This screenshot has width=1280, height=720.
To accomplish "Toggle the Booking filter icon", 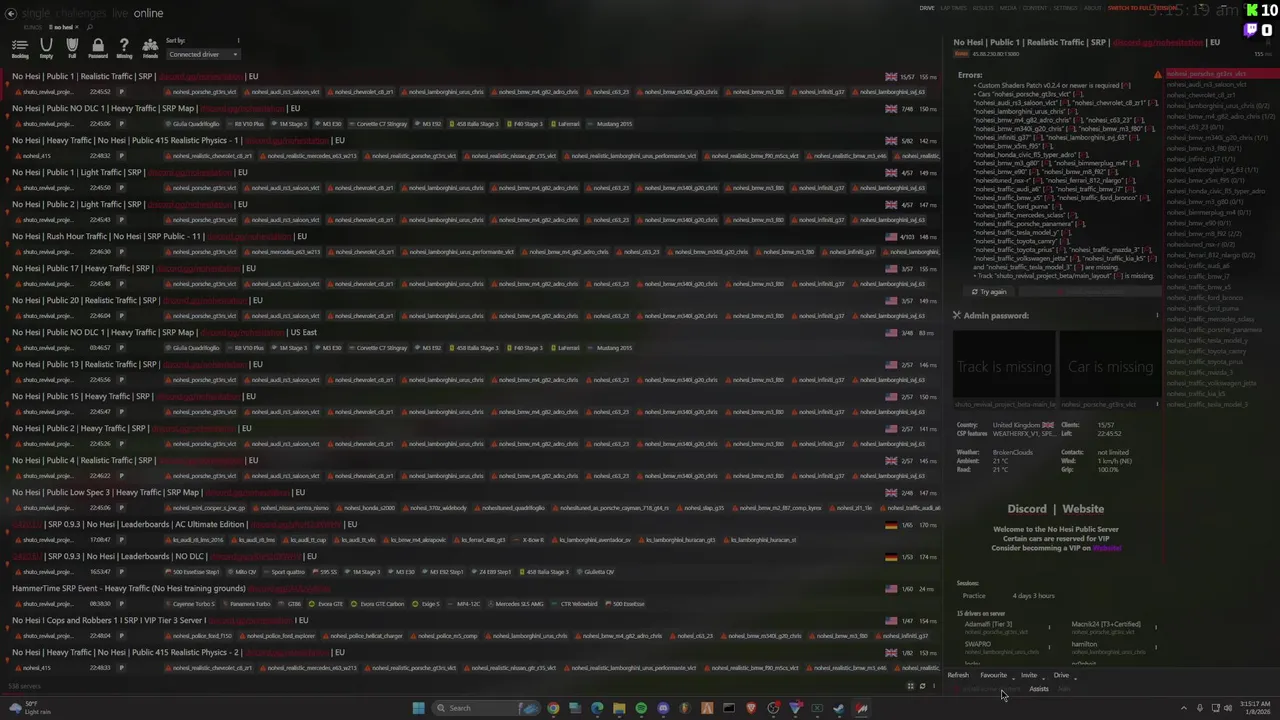I will pos(20,48).
